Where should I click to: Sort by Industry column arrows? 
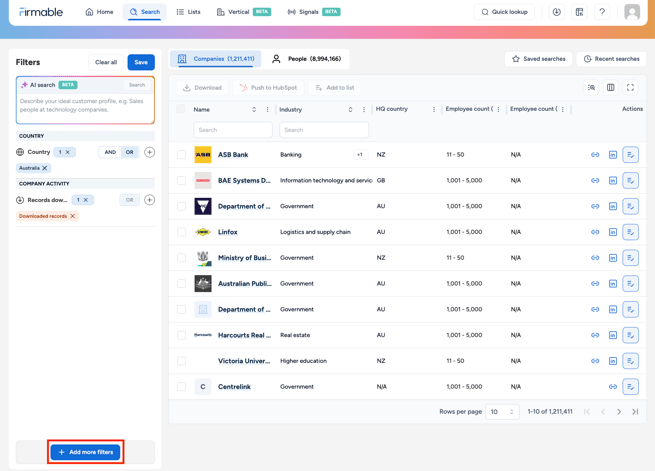coord(350,109)
